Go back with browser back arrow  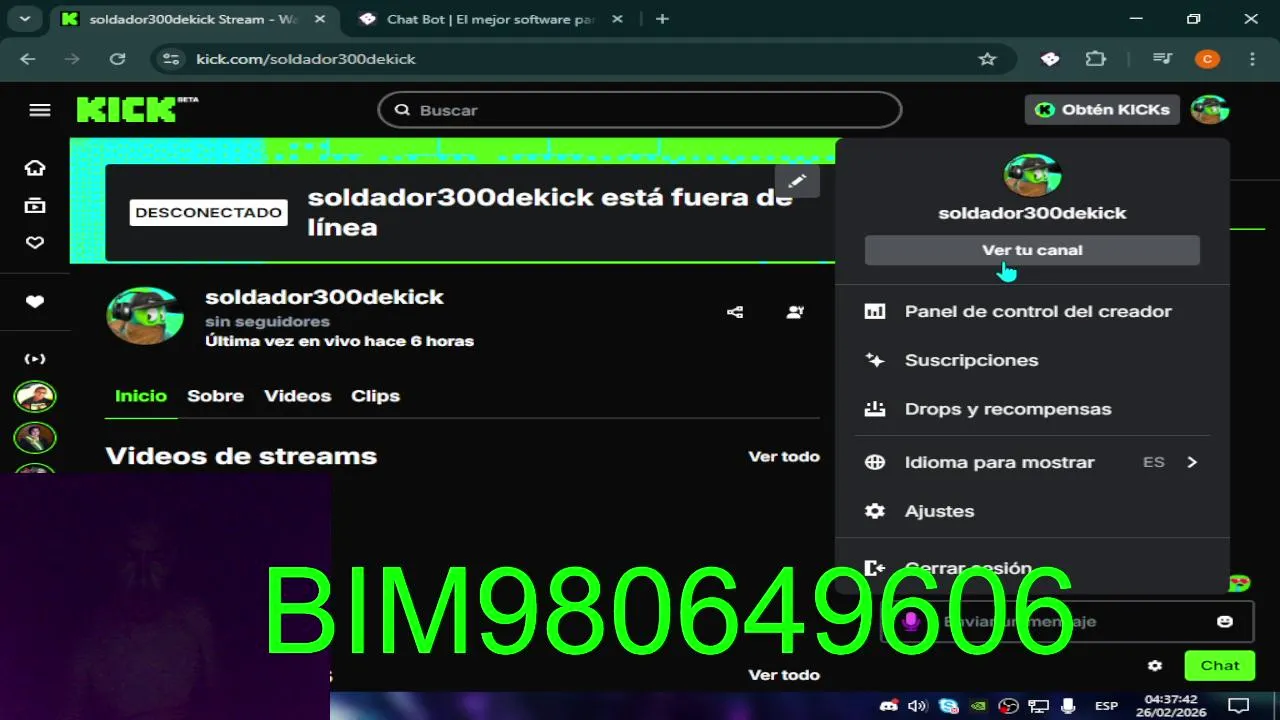[28, 59]
